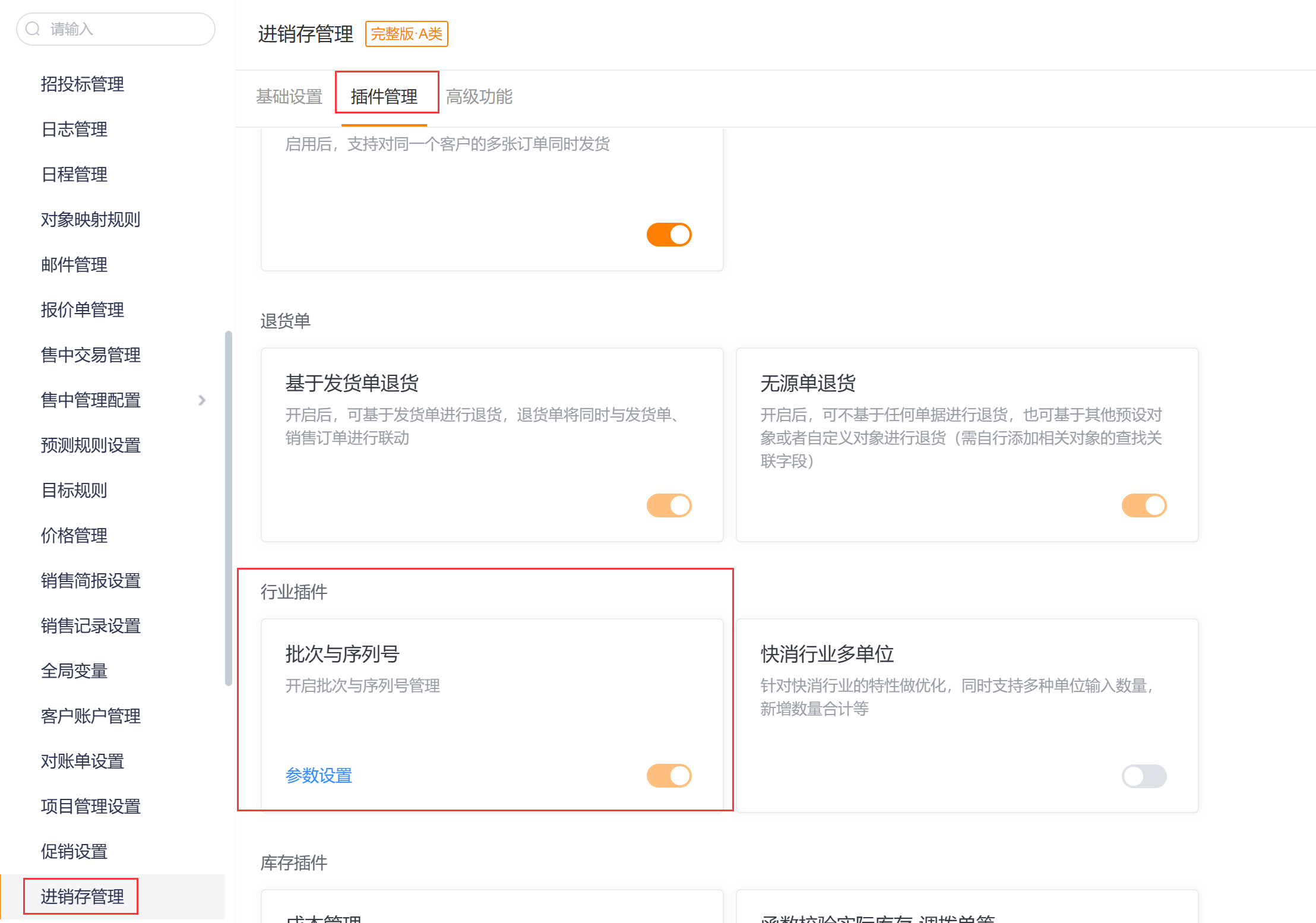Open 参数设置 link for batches
The height and width of the screenshot is (923, 1316).
tap(319, 776)
